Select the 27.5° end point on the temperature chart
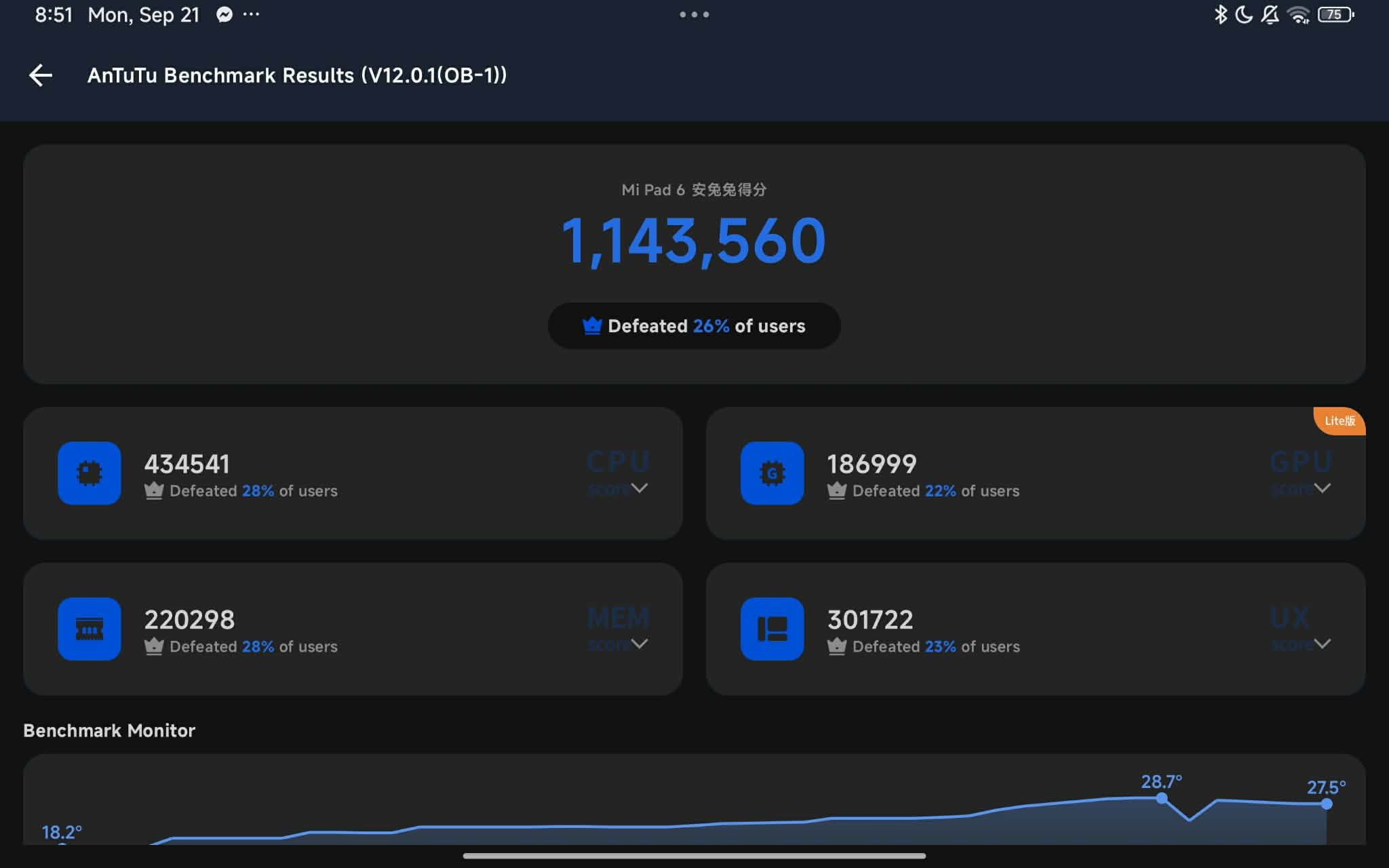Image resolution: width=1389 pixels, height=868 pixels. [1327, 804]
